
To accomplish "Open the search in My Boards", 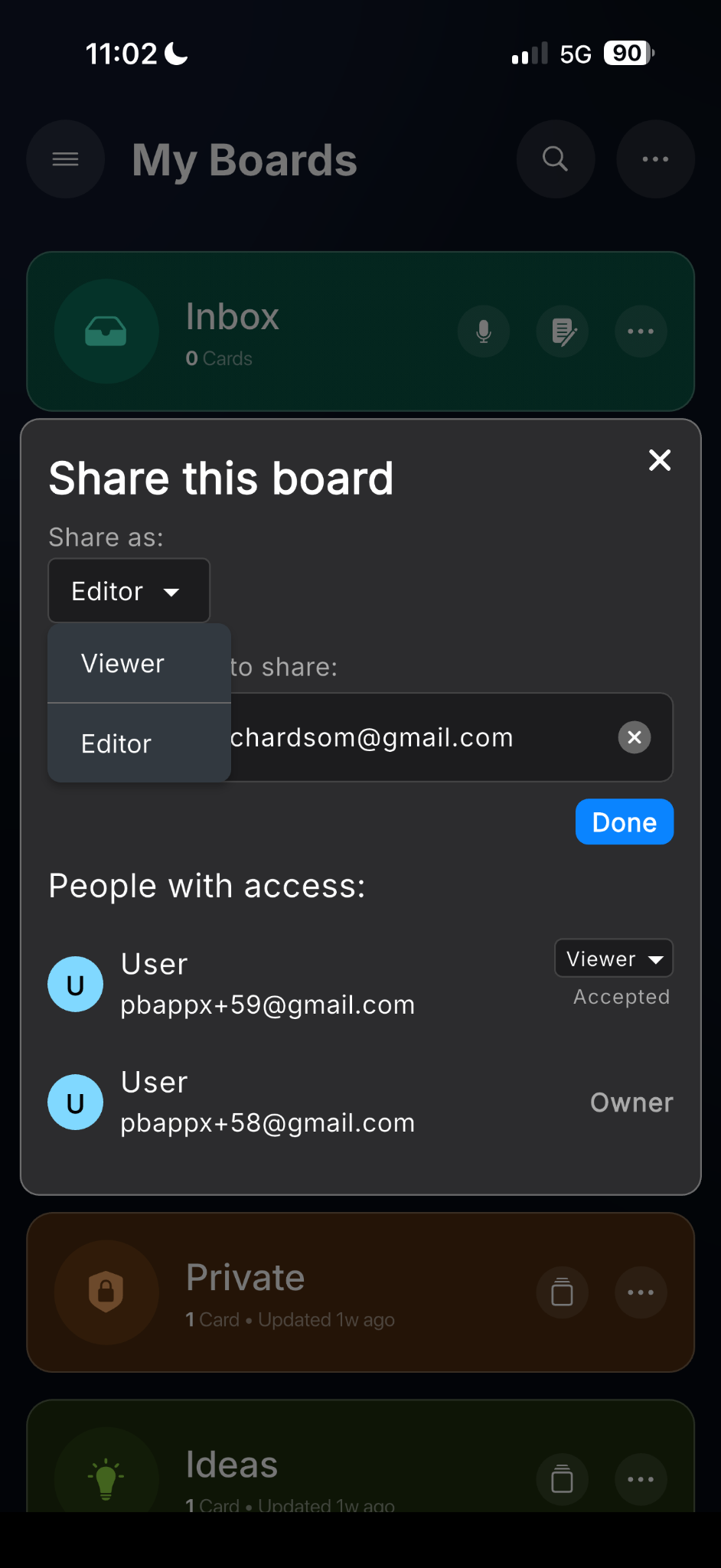I will click(555, 159).
